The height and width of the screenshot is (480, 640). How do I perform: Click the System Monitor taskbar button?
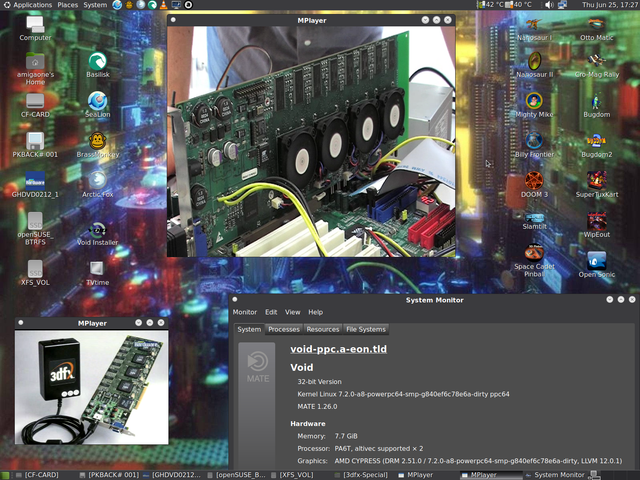click(556, 475)
